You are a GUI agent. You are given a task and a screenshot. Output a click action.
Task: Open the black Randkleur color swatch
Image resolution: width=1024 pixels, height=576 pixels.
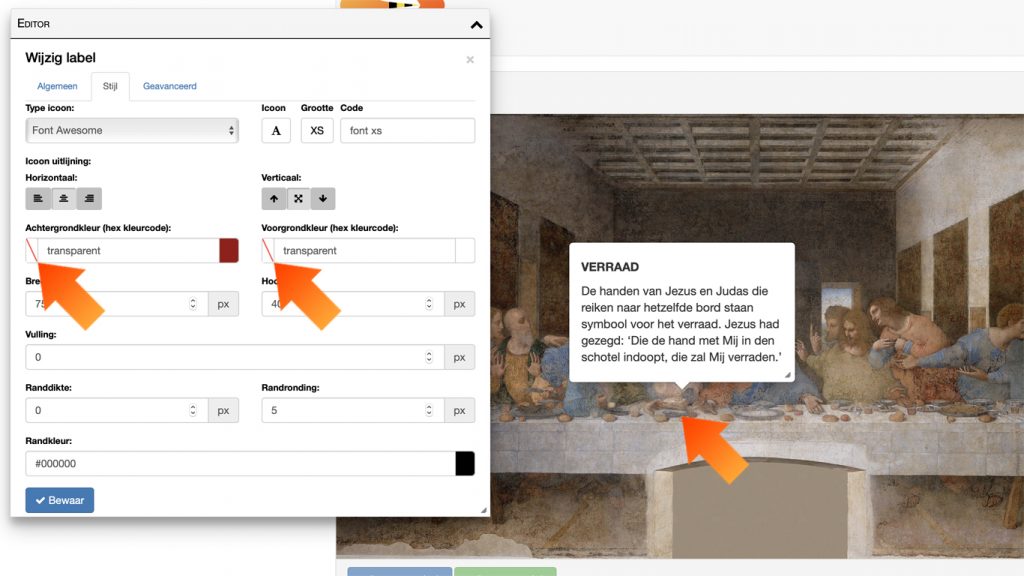(465, 464)
